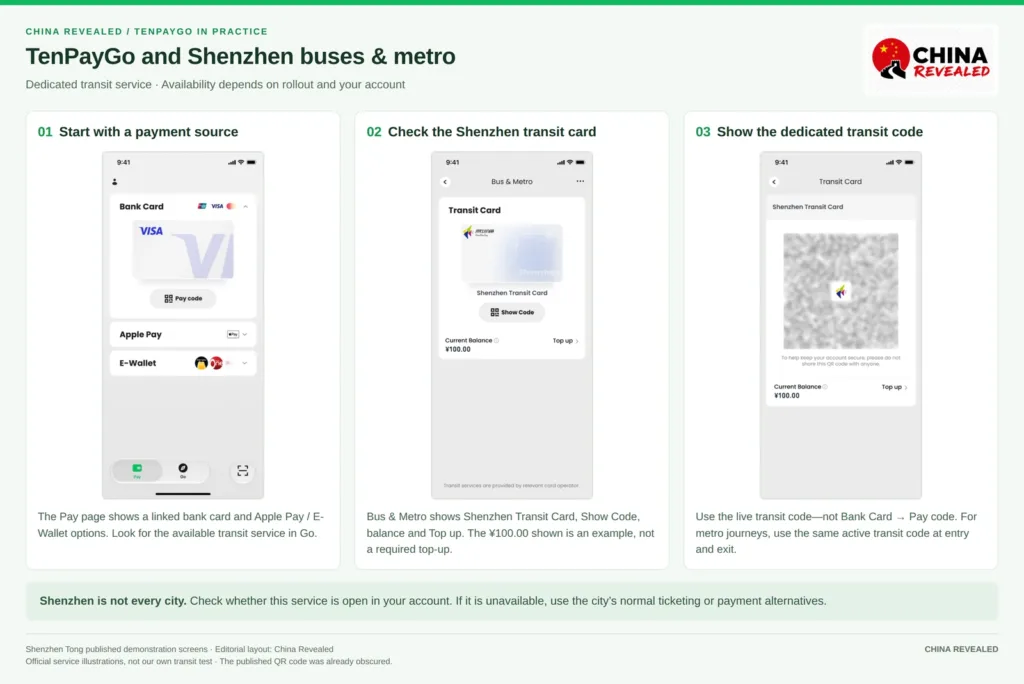Viewport: 1024px width, 684px height.
Task: Click the China Revealed logo
Action: (x=931, y=59)
